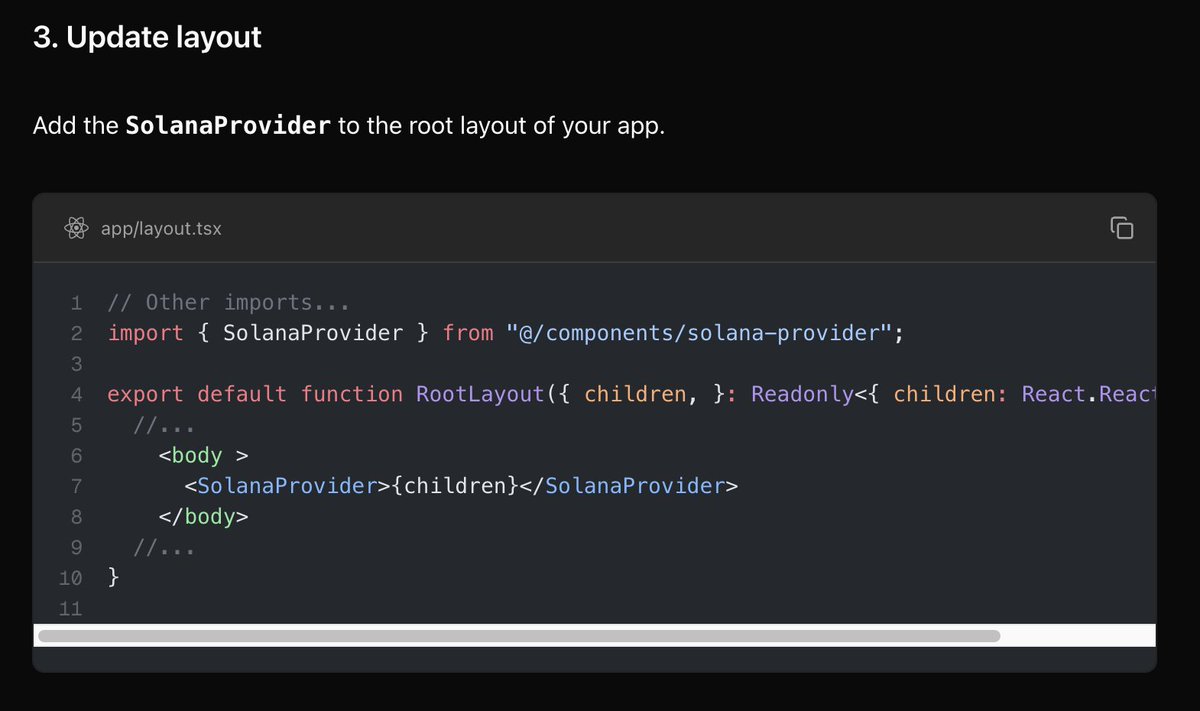This screenshot has height=711, width=1200.
Task: Click the "3. Update layout" heading
Action: [x=147, y=37]
